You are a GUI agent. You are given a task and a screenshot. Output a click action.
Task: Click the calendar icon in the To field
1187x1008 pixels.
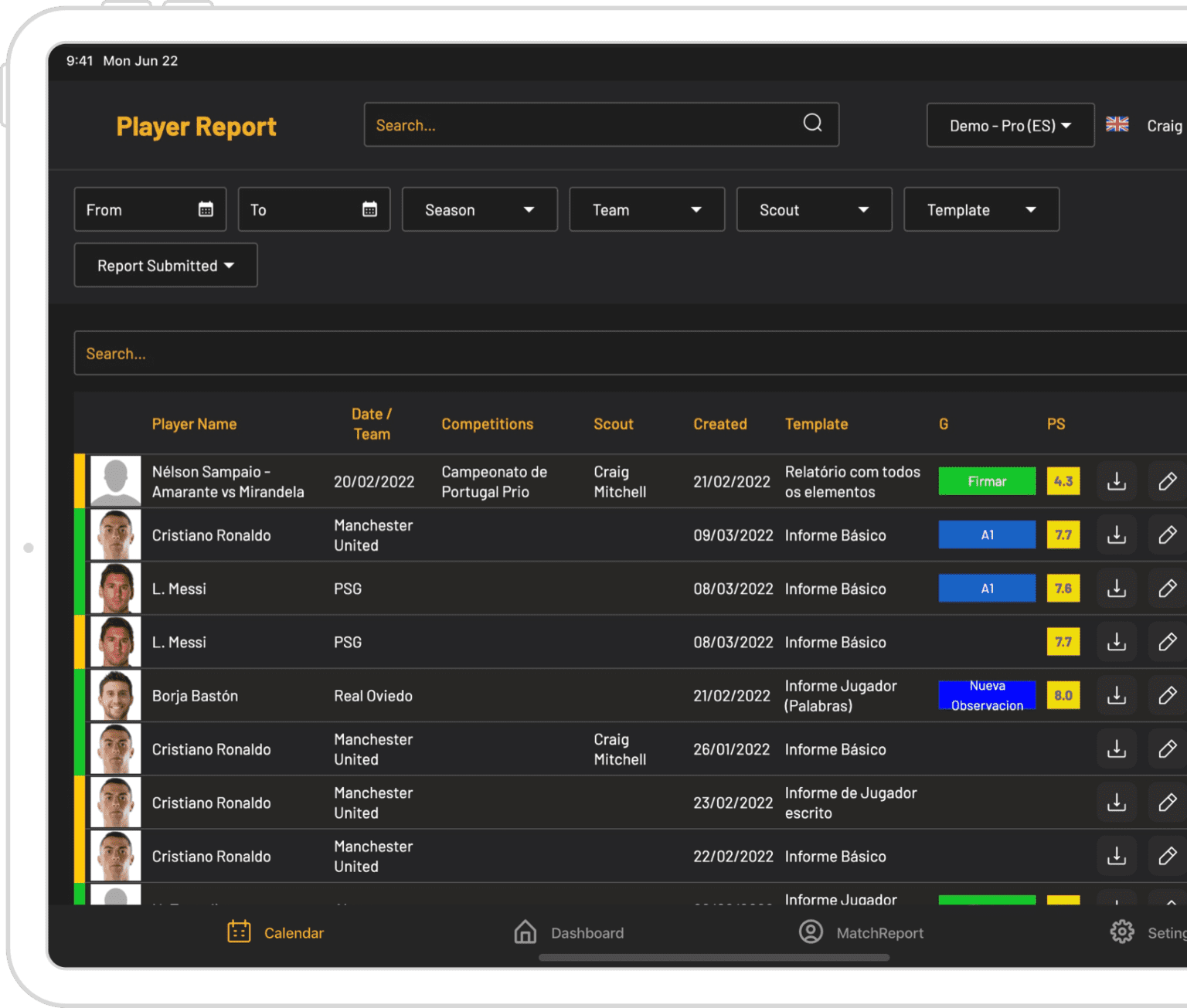click(x=369, y=209)
